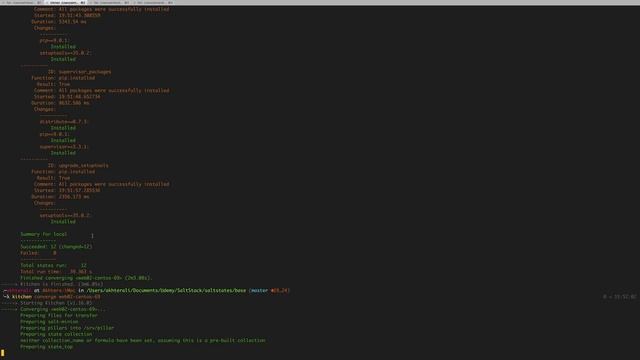The image size is (640, 360).
Task: Click the 'Starting Kitchen (v1.16.0)' line
Action: click(x=56, y=303)
